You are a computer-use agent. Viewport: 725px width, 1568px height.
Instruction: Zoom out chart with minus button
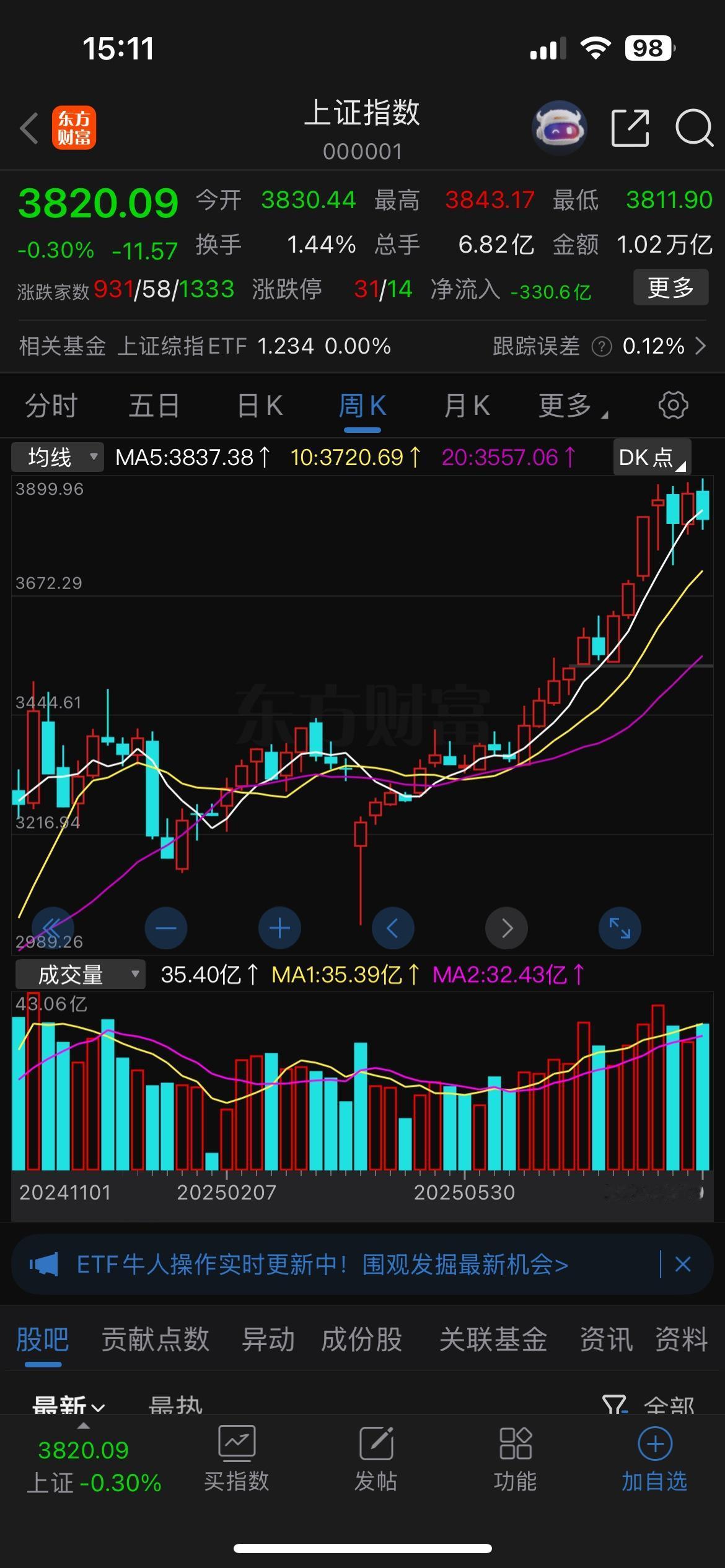tap(166, 928)
